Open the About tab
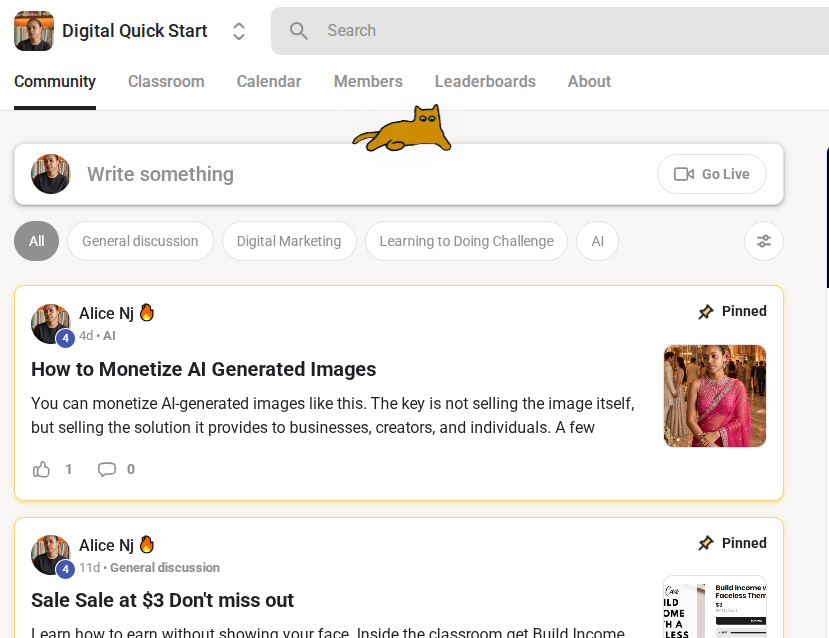 click(x=589, y=81)
